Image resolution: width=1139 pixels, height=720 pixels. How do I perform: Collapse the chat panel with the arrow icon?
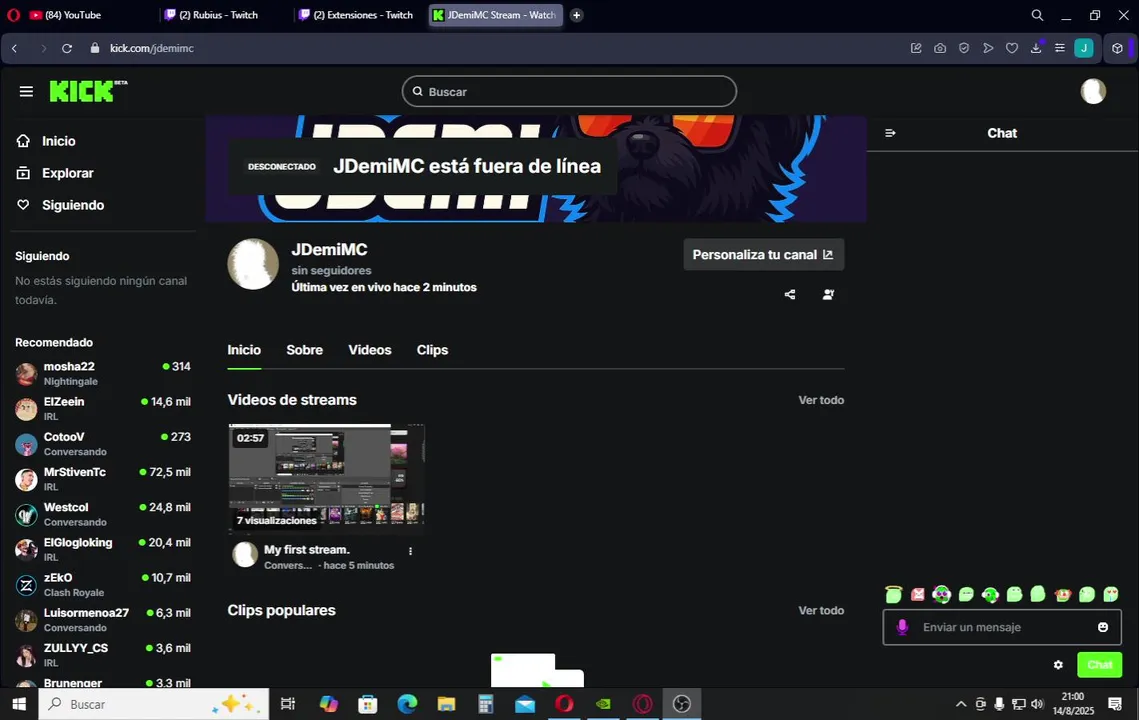[891, 133]
